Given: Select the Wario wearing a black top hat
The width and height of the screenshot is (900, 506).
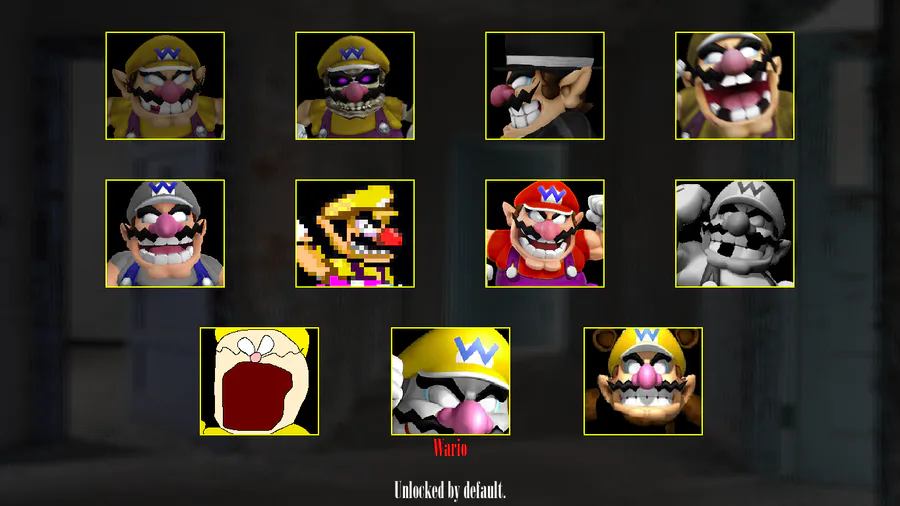Looking at the screenshot, I should point(545,85).
